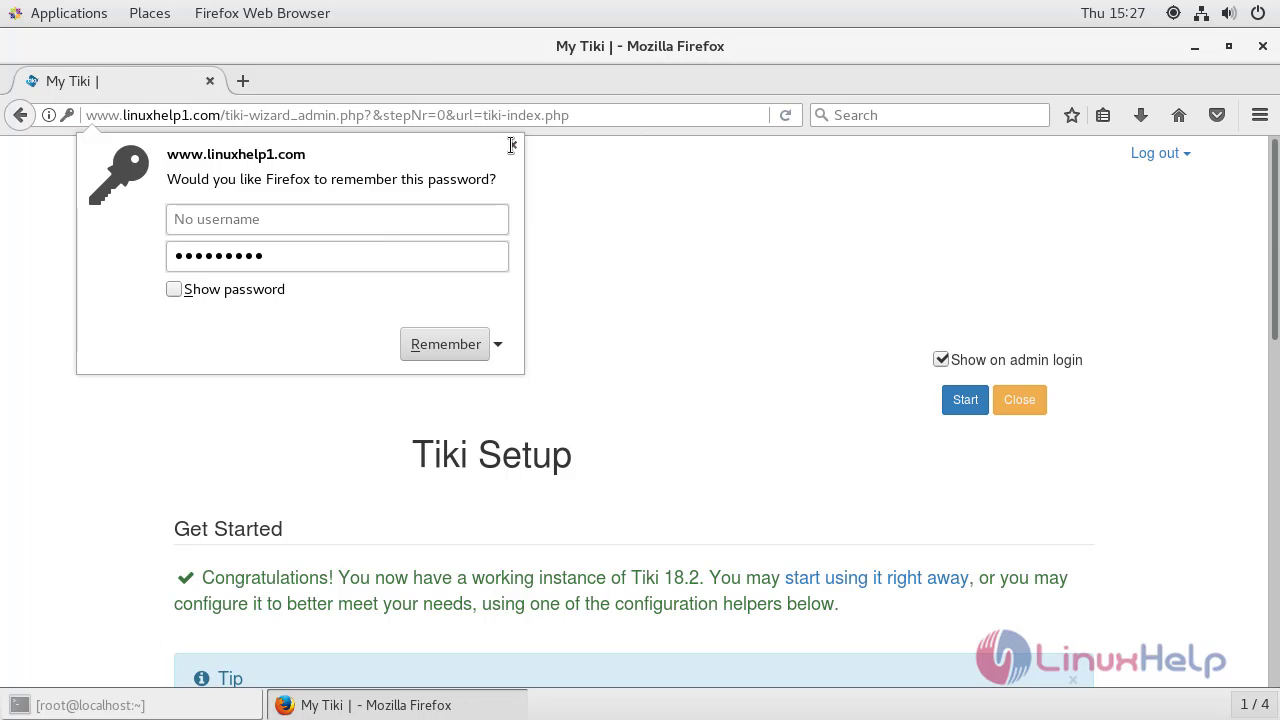Show bookmarks list icon
1280x720 pixels.
click(1103, 115)
